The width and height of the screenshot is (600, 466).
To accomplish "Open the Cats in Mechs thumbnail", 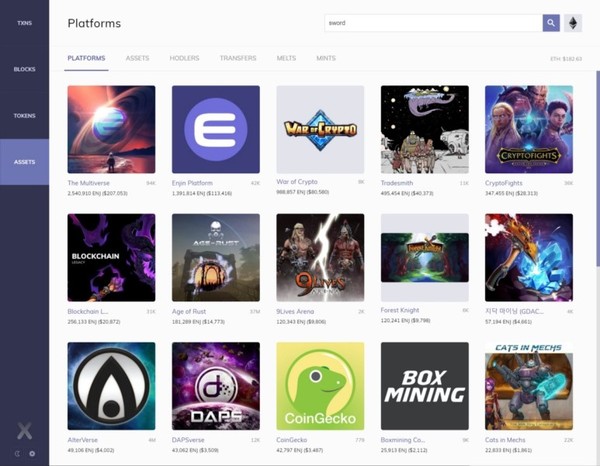I will [x=529, y=386].
